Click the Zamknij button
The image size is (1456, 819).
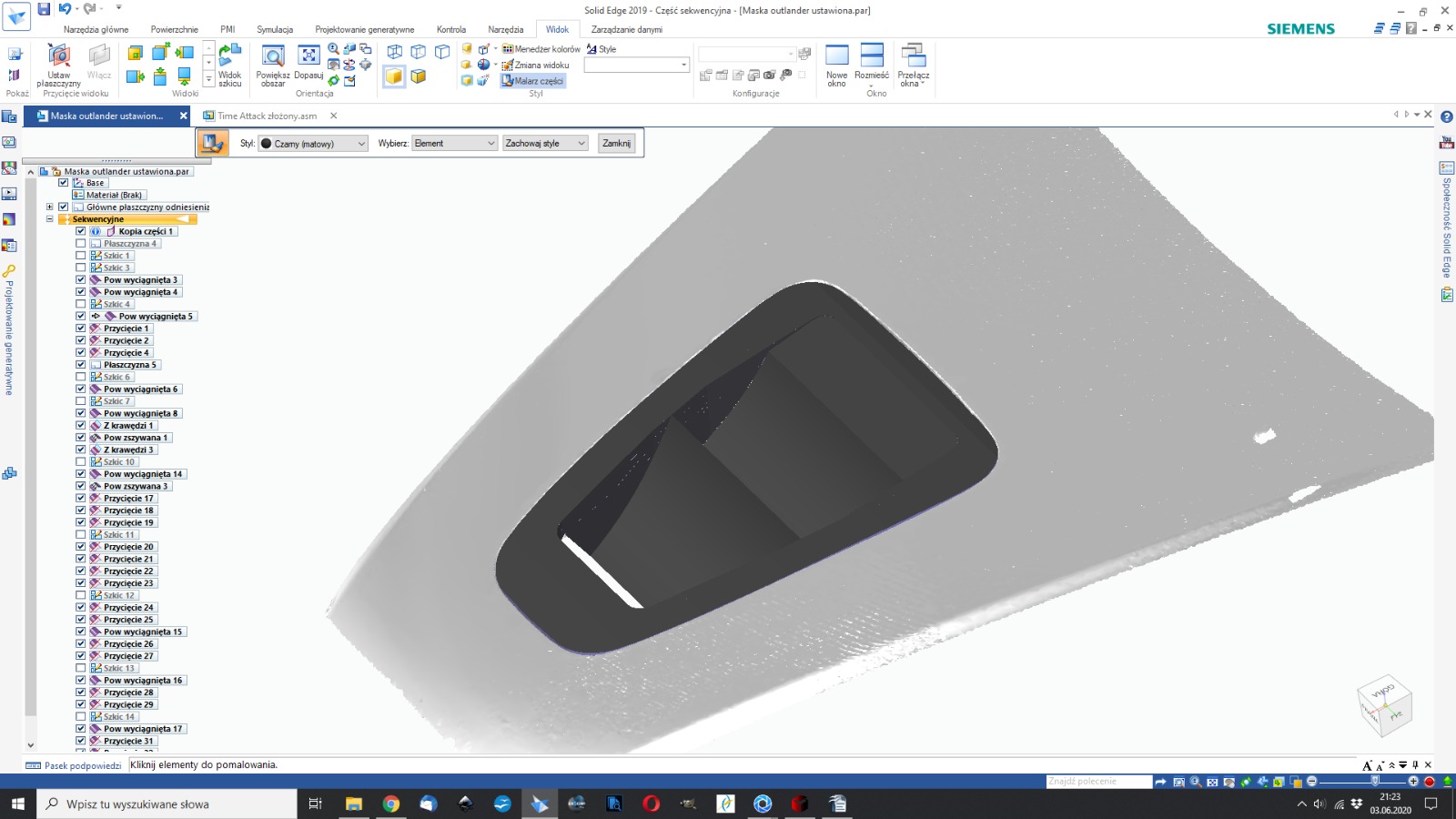616,144
